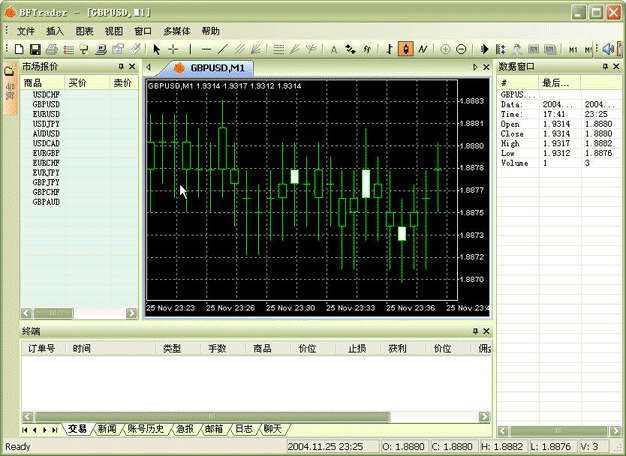Close the 市场报价 panel
626x456 pixels.
pos(132,67)
